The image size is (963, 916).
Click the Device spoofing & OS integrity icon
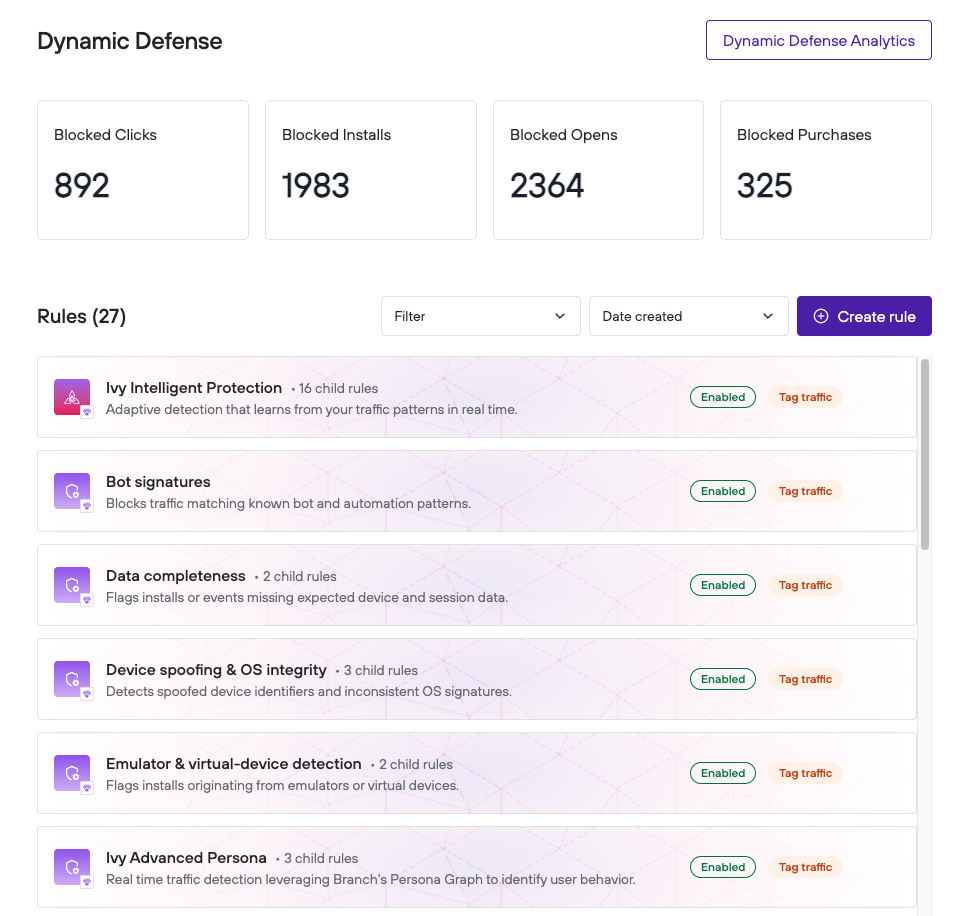click(x=72, y=679)
